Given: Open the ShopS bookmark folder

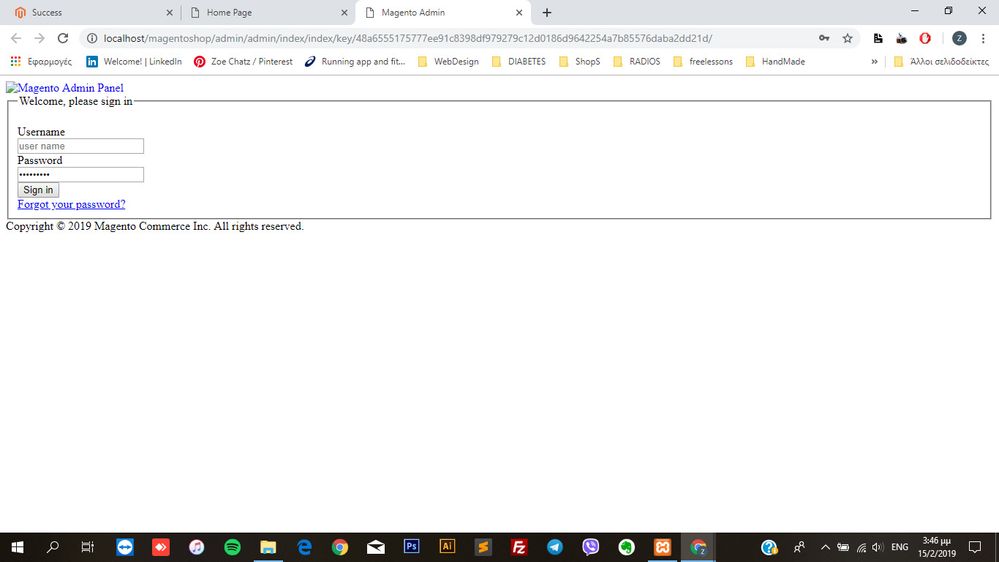Looking at the screenshot, I should click(x=579, y=61).
